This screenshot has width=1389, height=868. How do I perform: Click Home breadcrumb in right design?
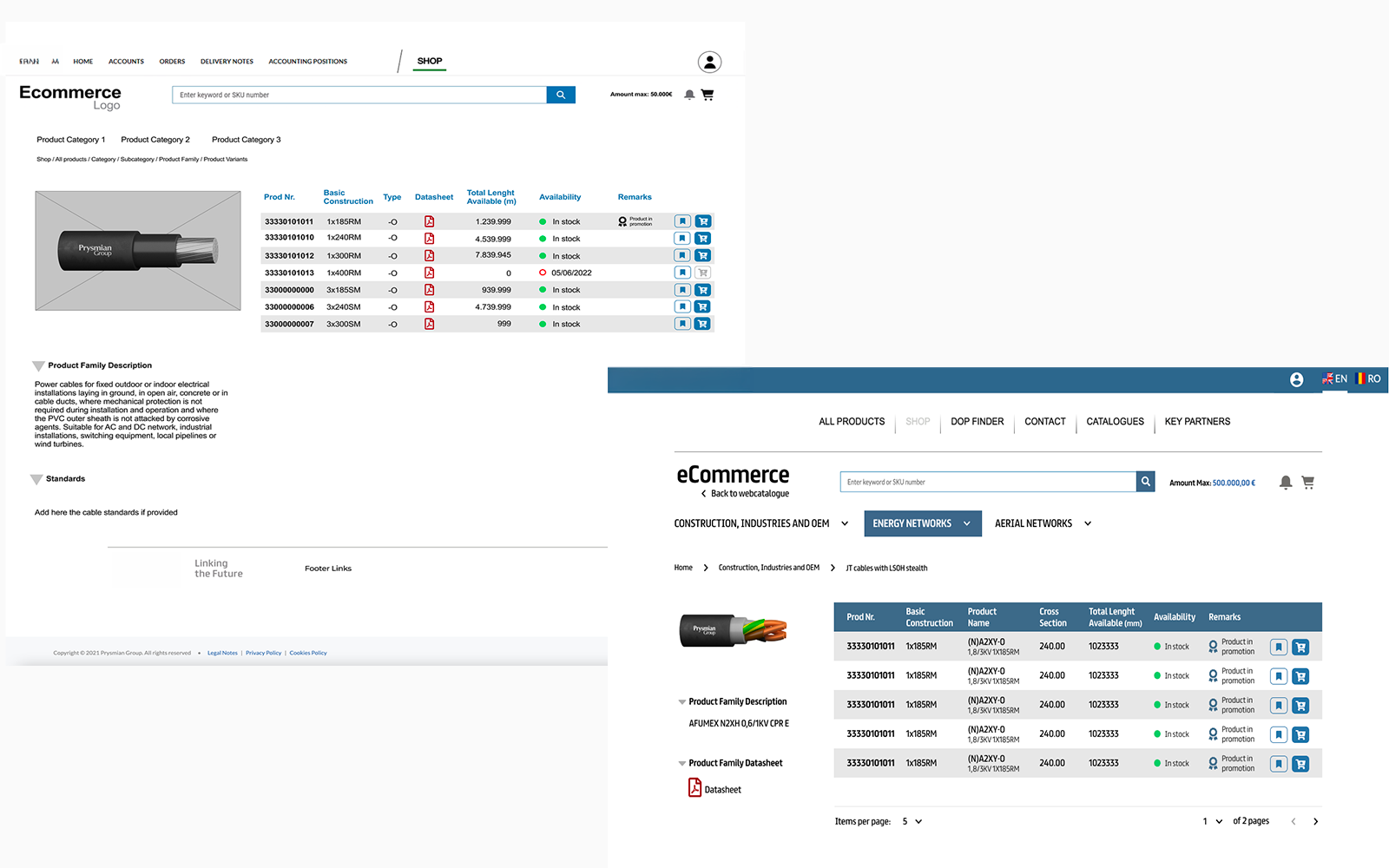683,568
